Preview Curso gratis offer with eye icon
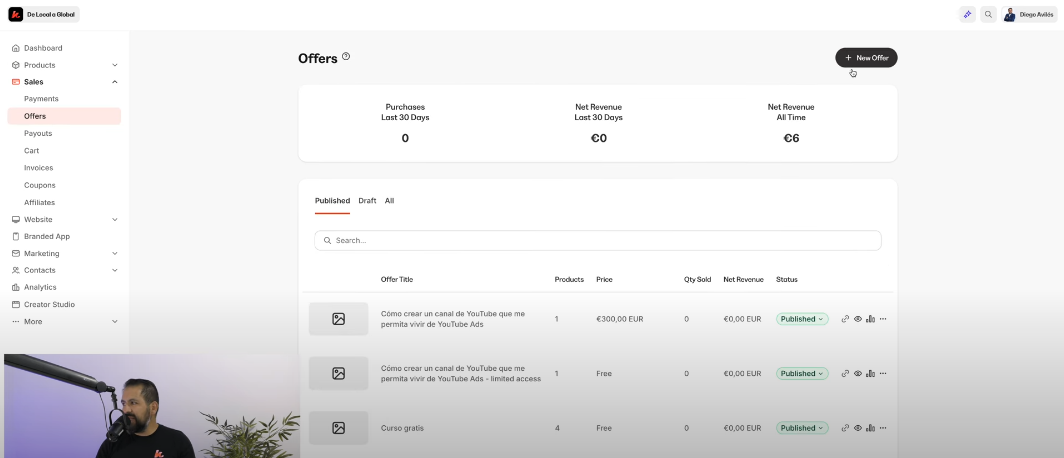1064x458 pixels. [858, 428]
